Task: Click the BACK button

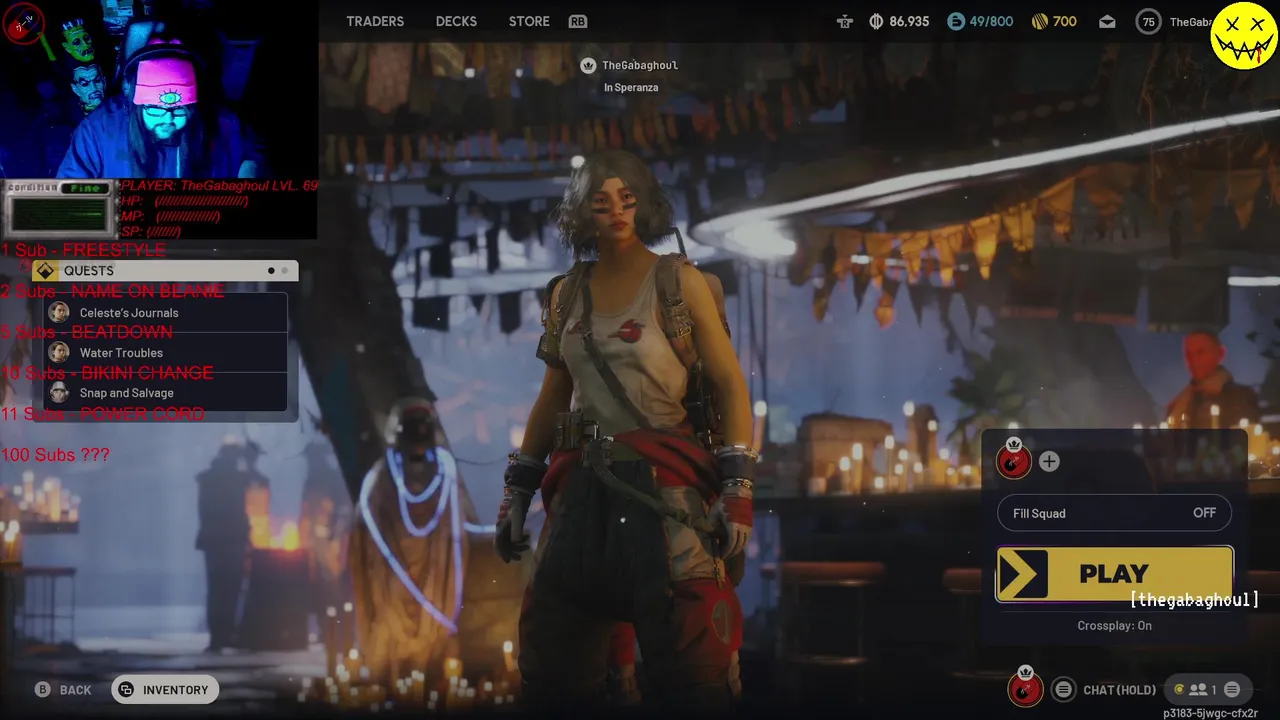Action: pos(64,690)
